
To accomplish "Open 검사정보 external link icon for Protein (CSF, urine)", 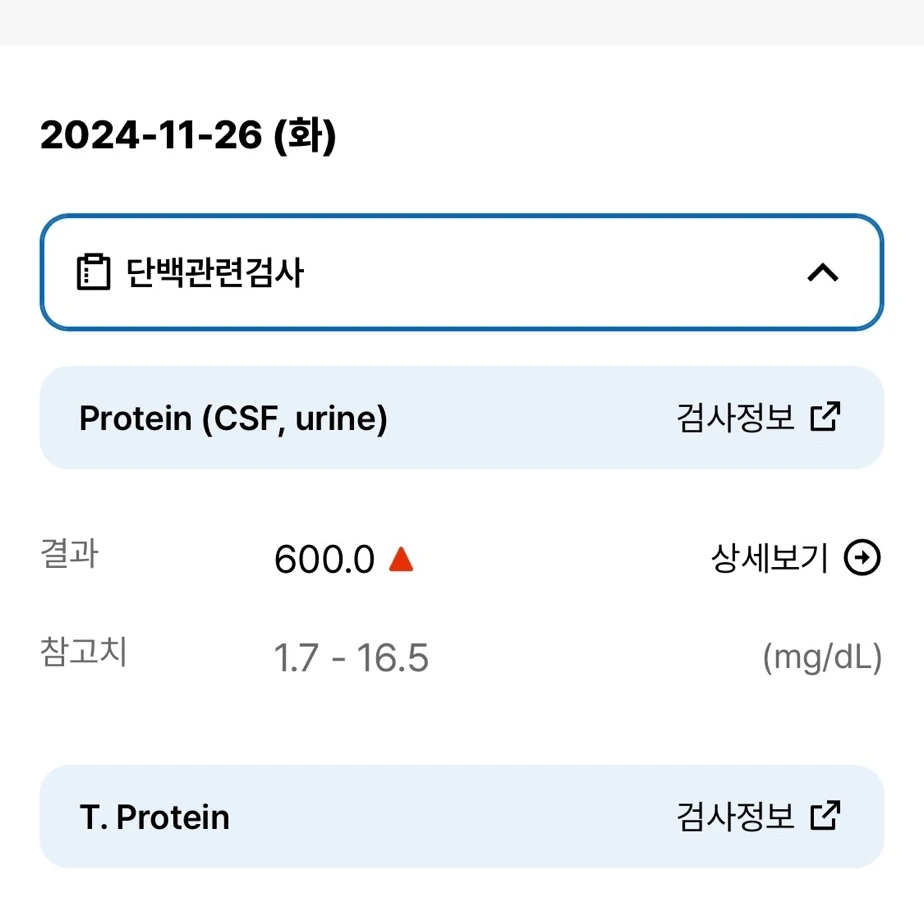I will 825,417.
